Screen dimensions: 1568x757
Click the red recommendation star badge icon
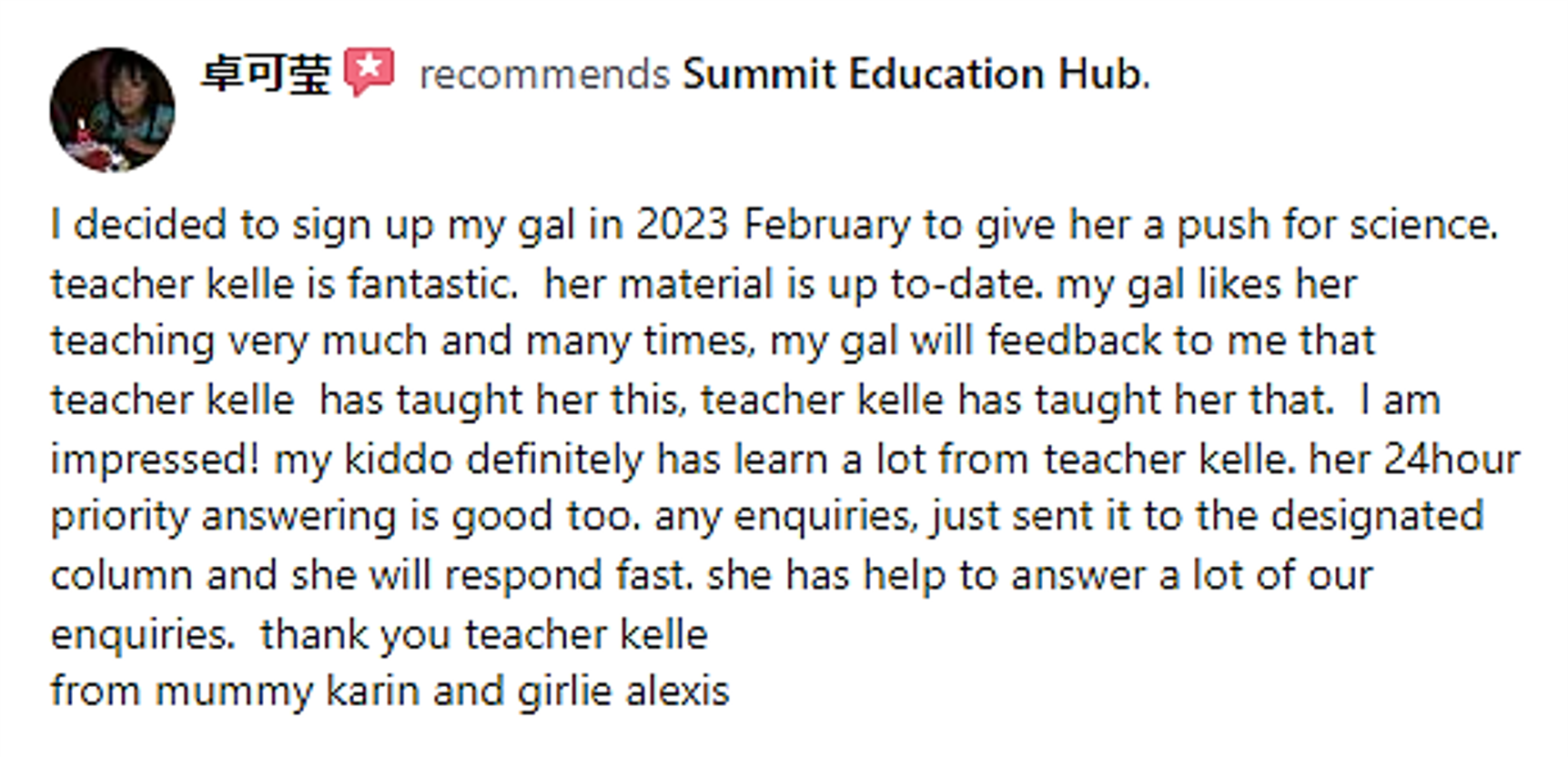click(x=369, y=72)
